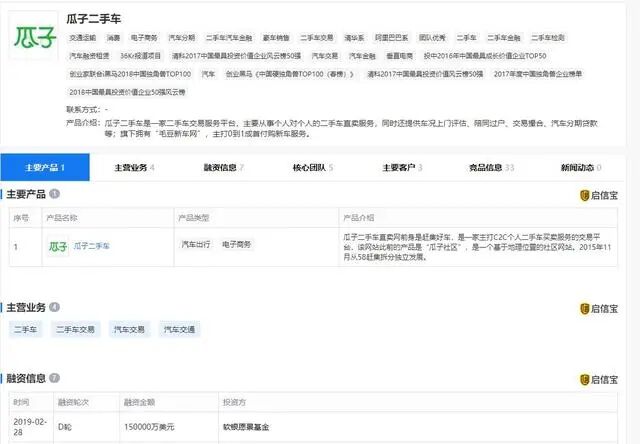Click the 创业黑马 中国硬独角兽TOP100 春榜 tag
640x444 pixels.
click(x=289, y=74)
